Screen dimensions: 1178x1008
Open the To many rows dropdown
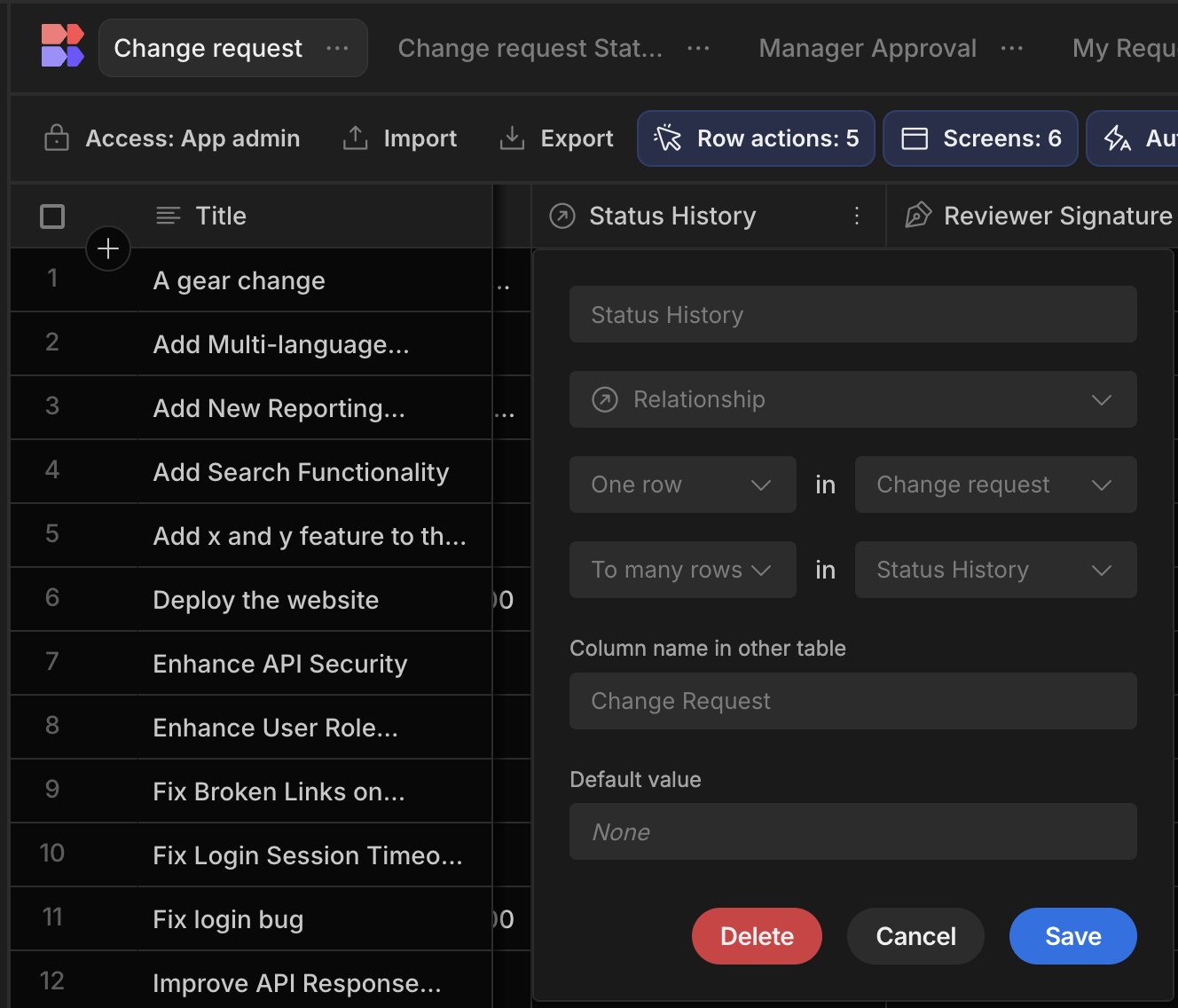[x=683, y=570]
